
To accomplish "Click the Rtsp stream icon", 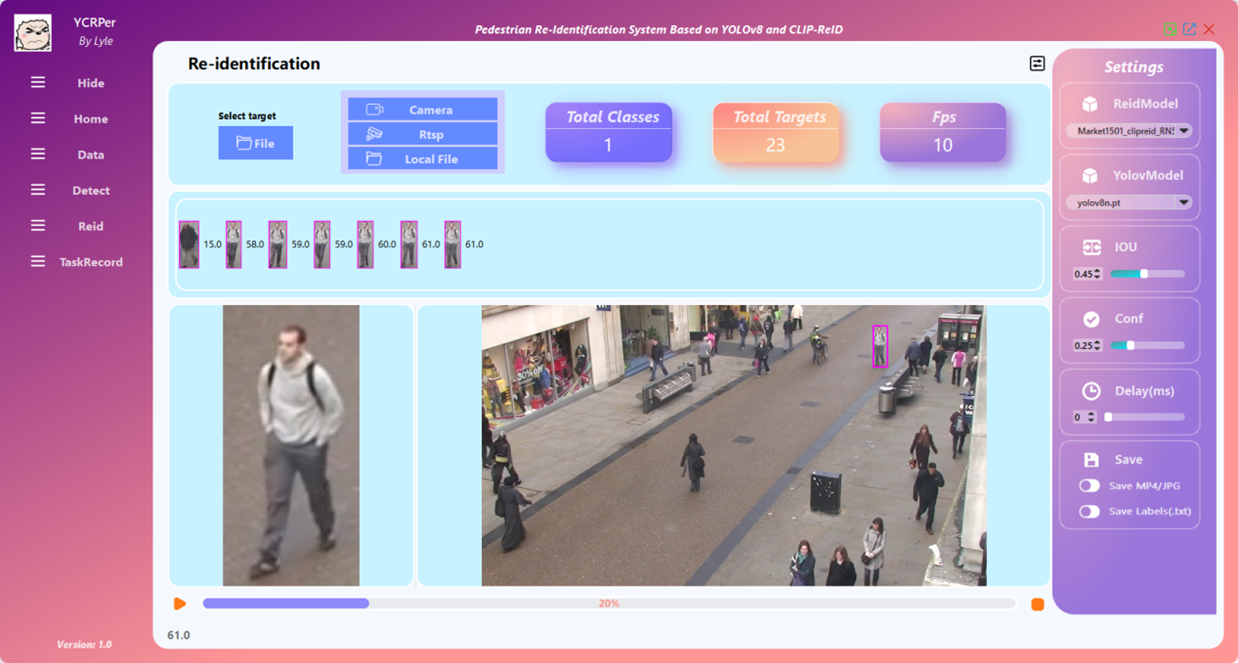I will [374, 134].
